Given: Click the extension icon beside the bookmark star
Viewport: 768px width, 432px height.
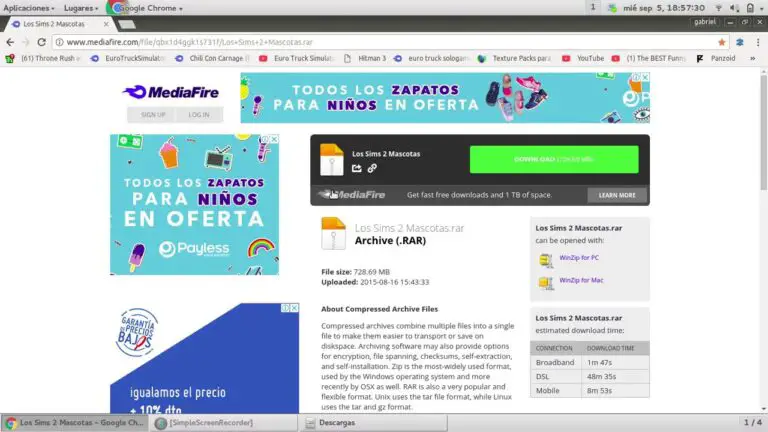Looking at the screenshot, I should coord(740,42).
